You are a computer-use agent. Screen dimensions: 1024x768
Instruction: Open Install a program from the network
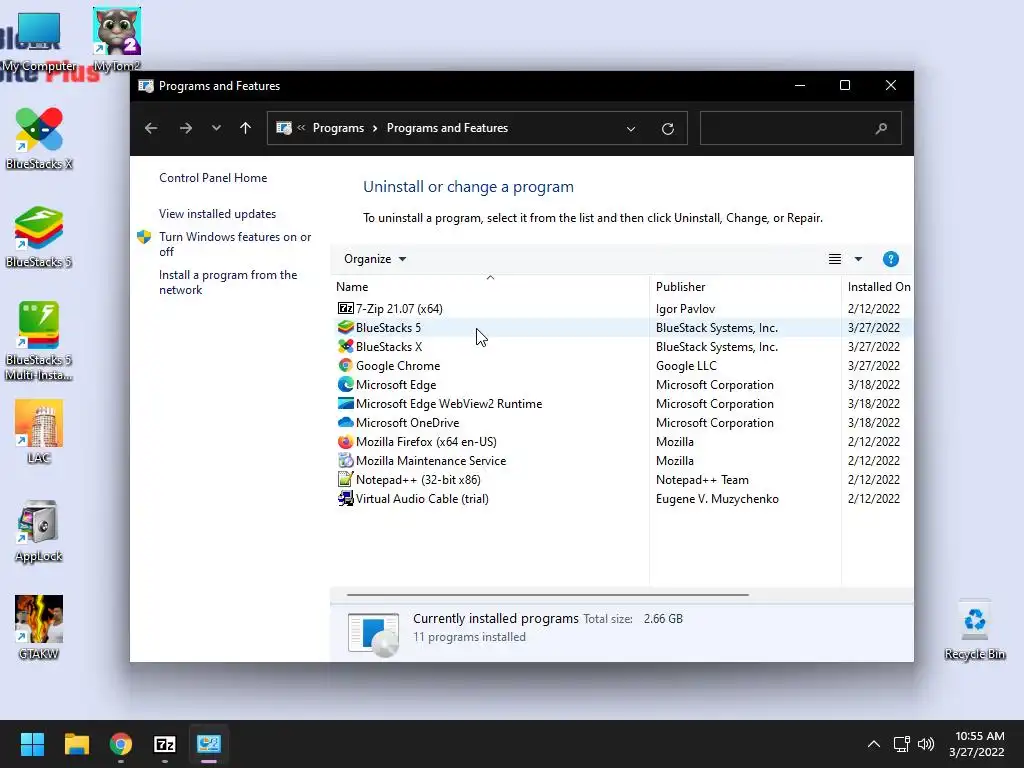point(228,282)
